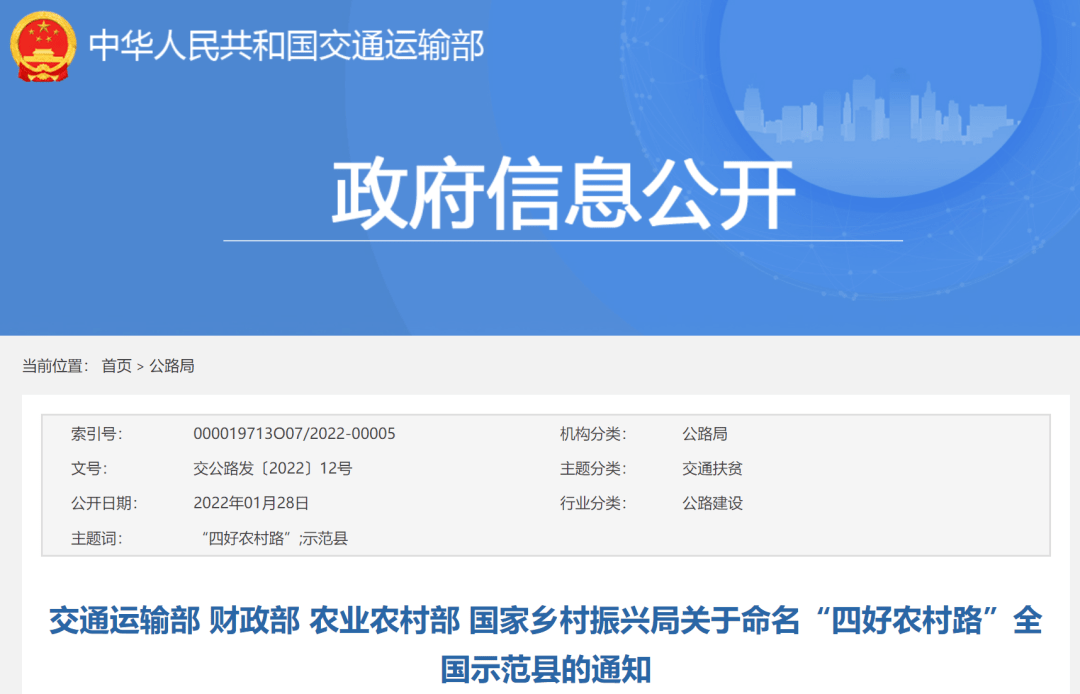Click the 公开日期 field label
The height and width of the screenshot is (694, 1080).
click(x=104, y=503)
